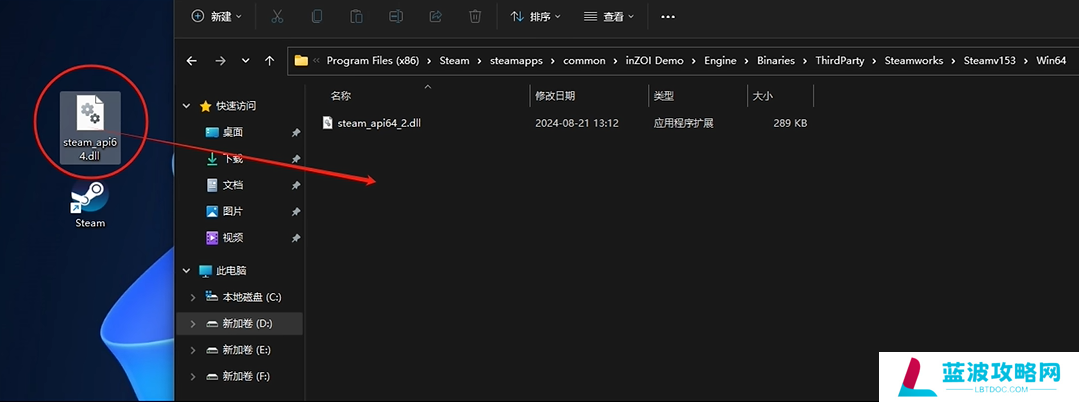Select 新加卷 (F:) drive
This screenshot has height=402, width=1079.
(247, 377)
